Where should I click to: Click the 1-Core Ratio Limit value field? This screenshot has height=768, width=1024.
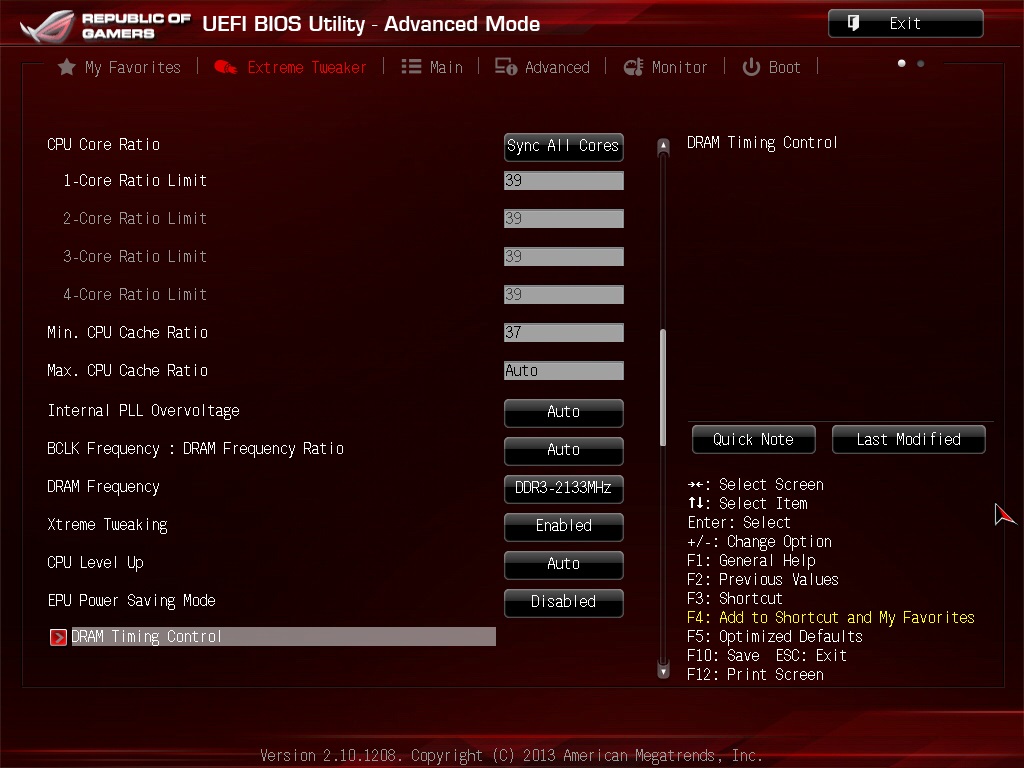pyautogui.click(x=564, y=181)
